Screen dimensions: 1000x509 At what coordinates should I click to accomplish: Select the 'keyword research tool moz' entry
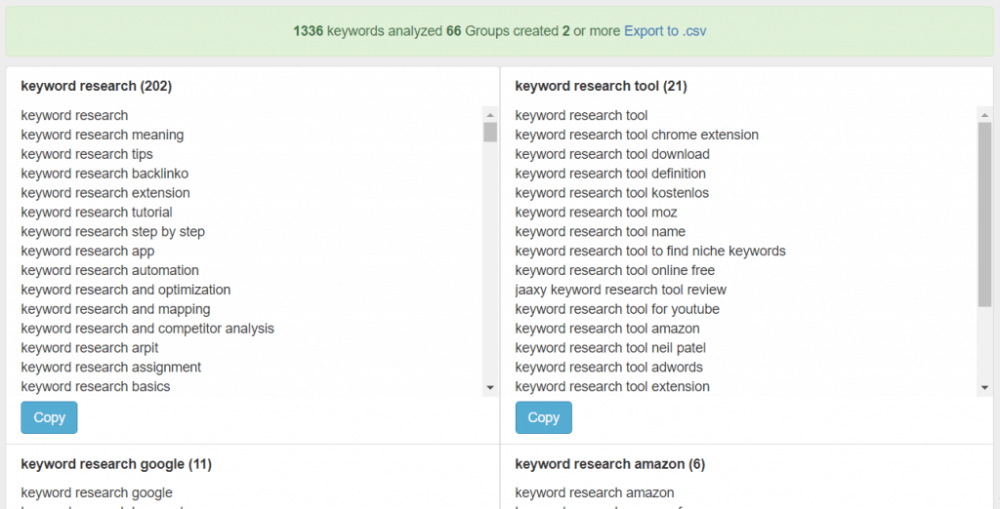point(596,212)
